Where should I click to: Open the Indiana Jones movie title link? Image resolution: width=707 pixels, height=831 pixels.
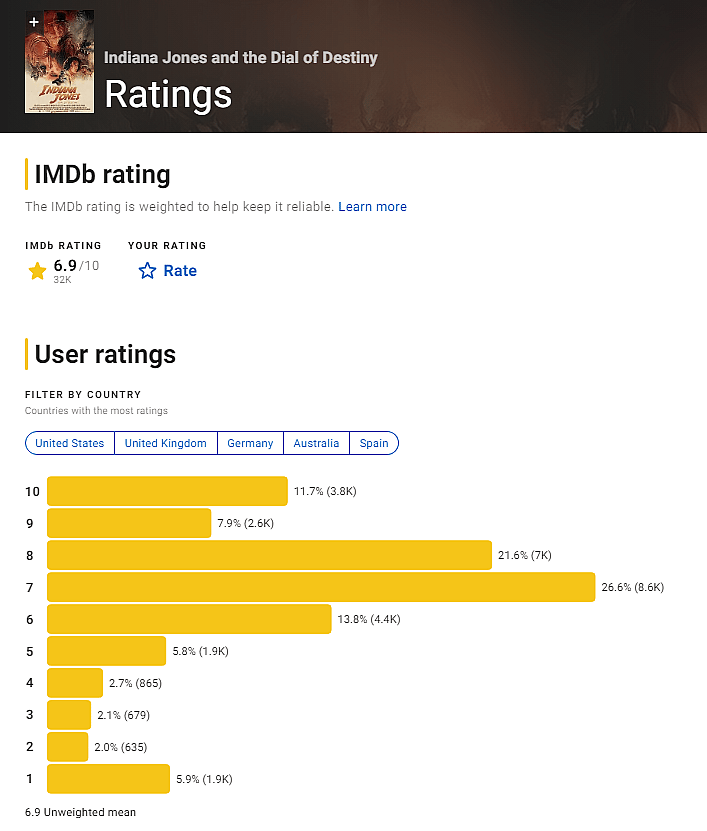click(x=240, y=57)
